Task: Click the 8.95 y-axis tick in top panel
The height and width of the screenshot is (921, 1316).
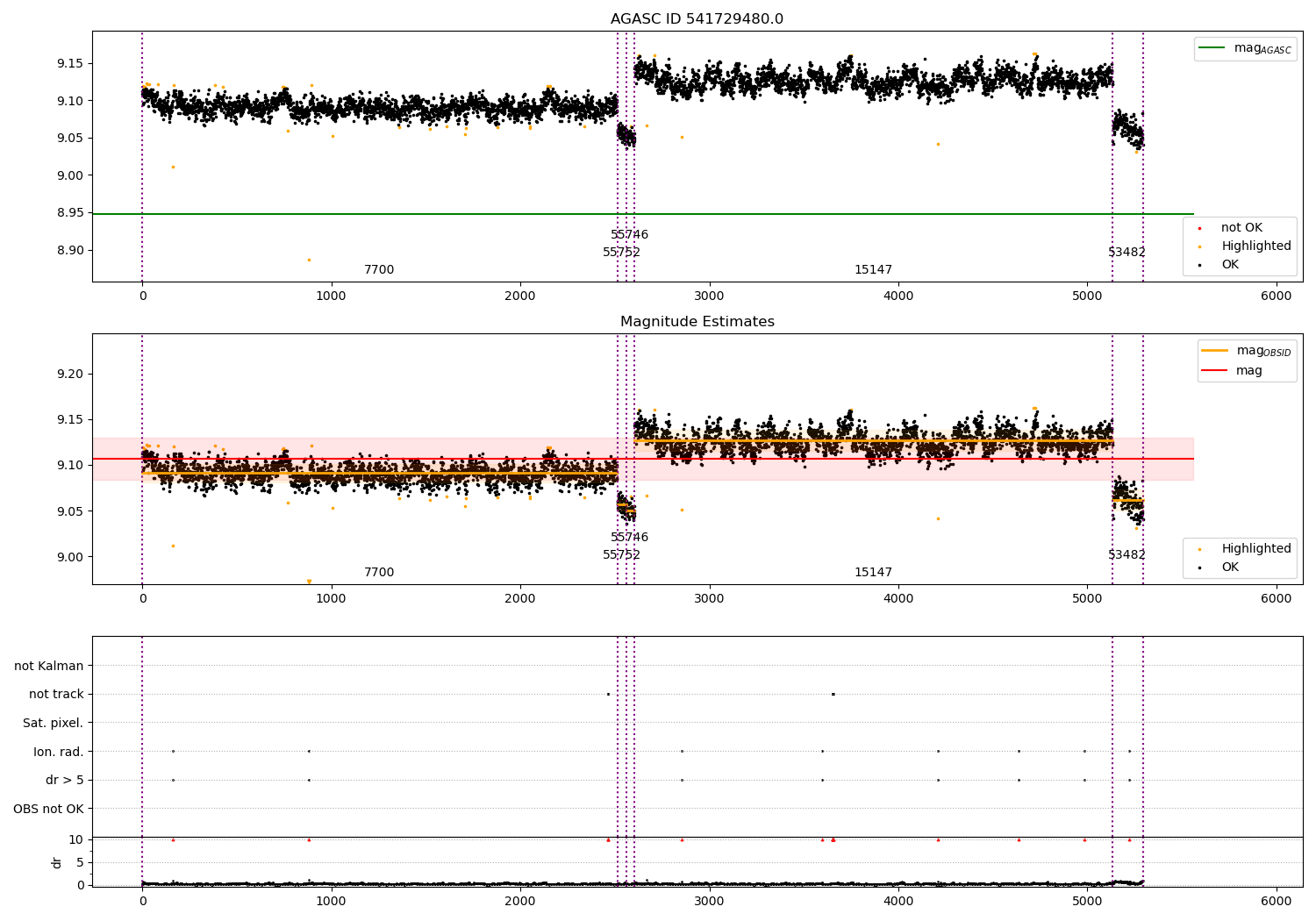Action: [71, 213]
